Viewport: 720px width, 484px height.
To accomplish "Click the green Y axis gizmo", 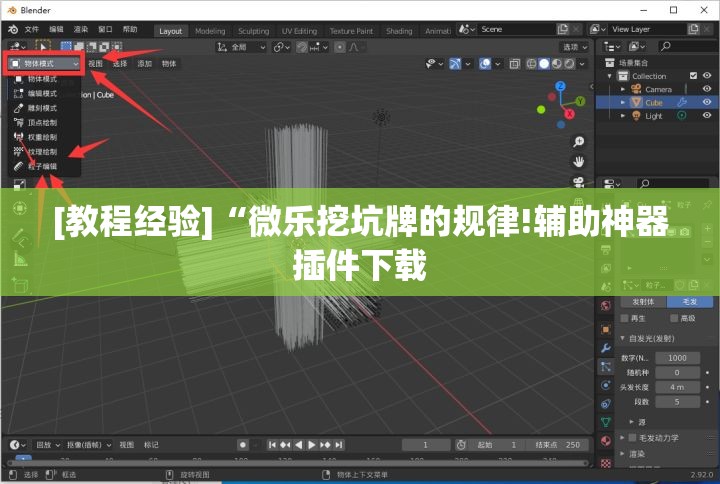I will [x=580, y=101].
